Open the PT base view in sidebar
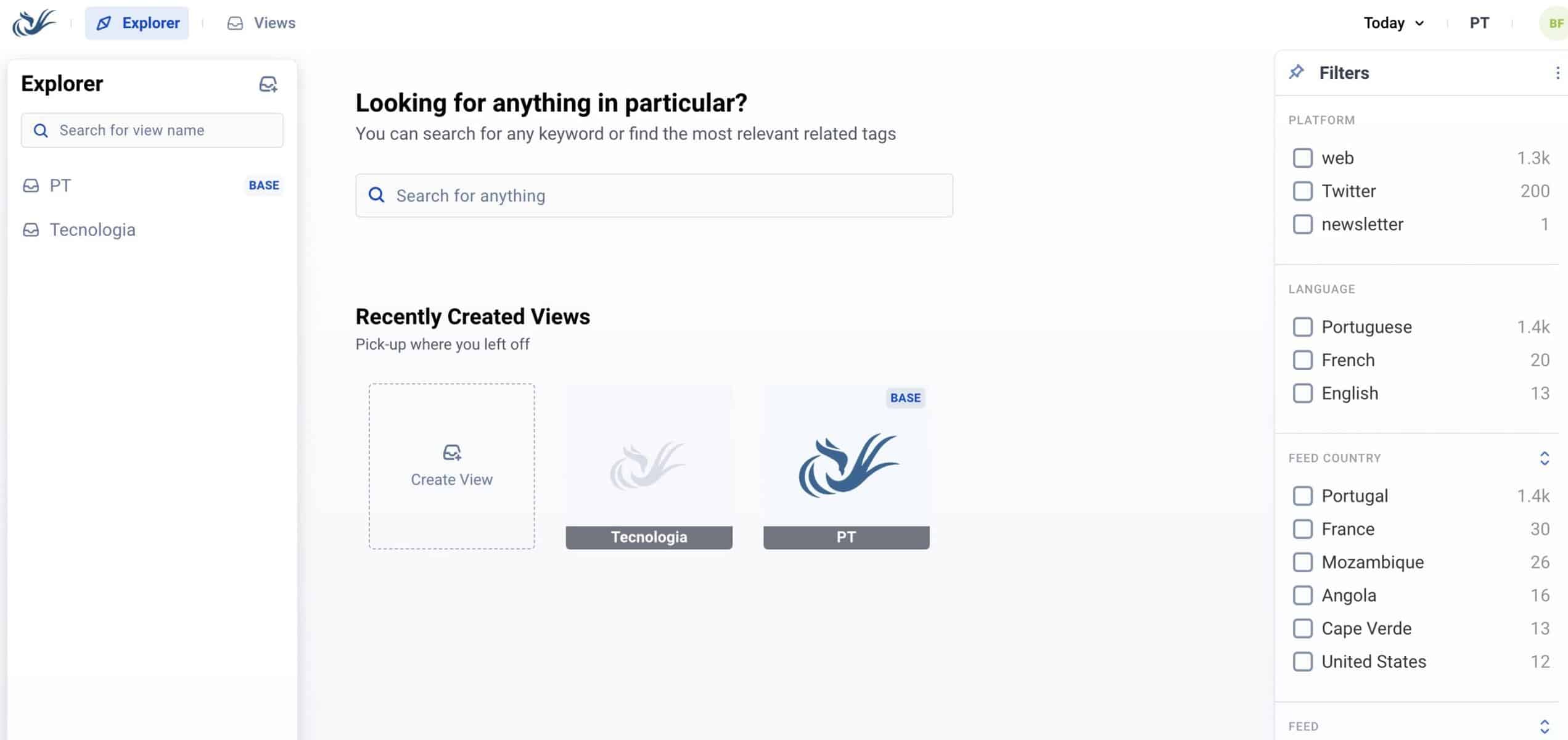 (60, 186)
